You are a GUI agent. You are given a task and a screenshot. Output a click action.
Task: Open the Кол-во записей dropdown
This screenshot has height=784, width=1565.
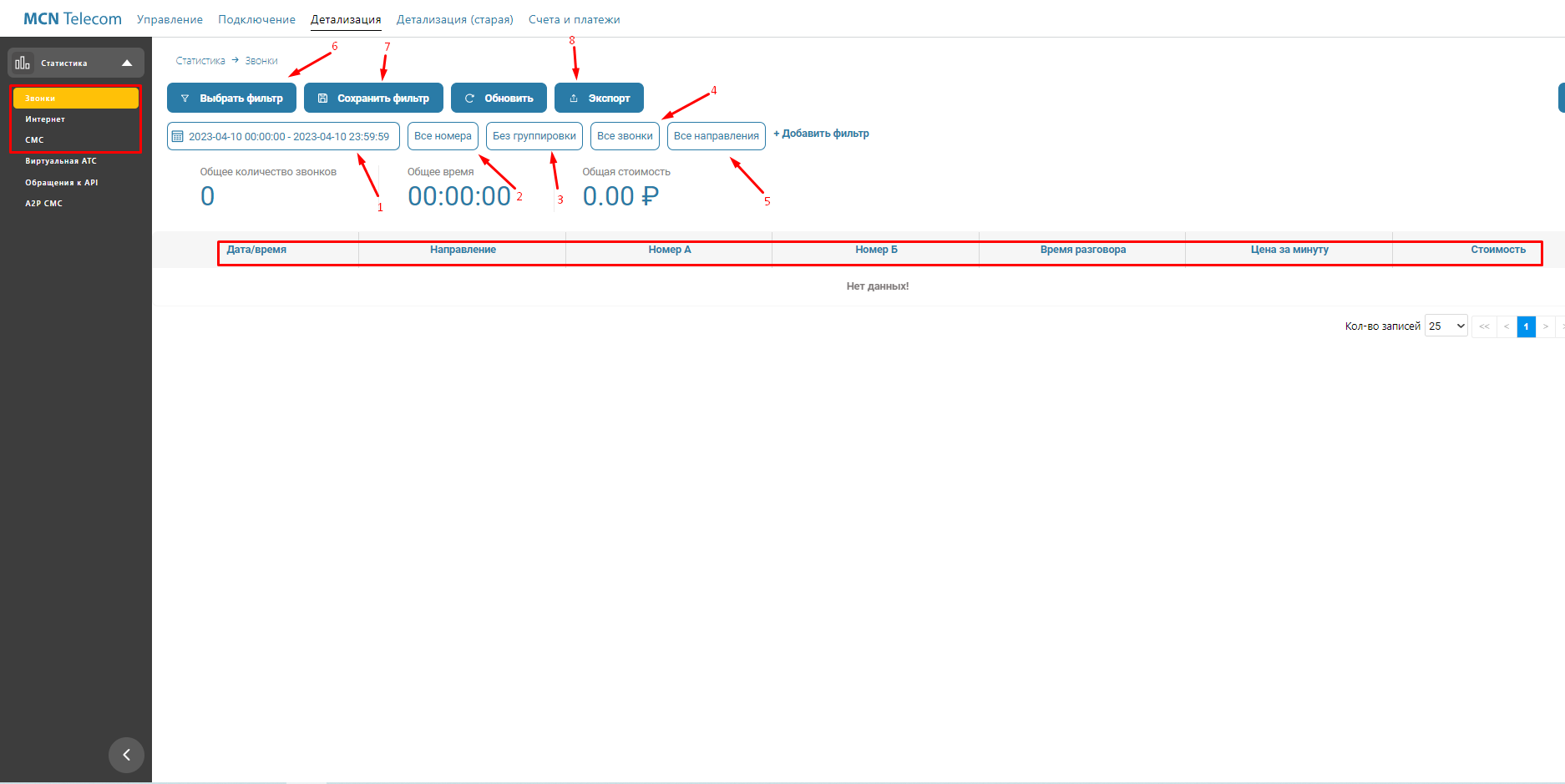tap(1446, 326)
